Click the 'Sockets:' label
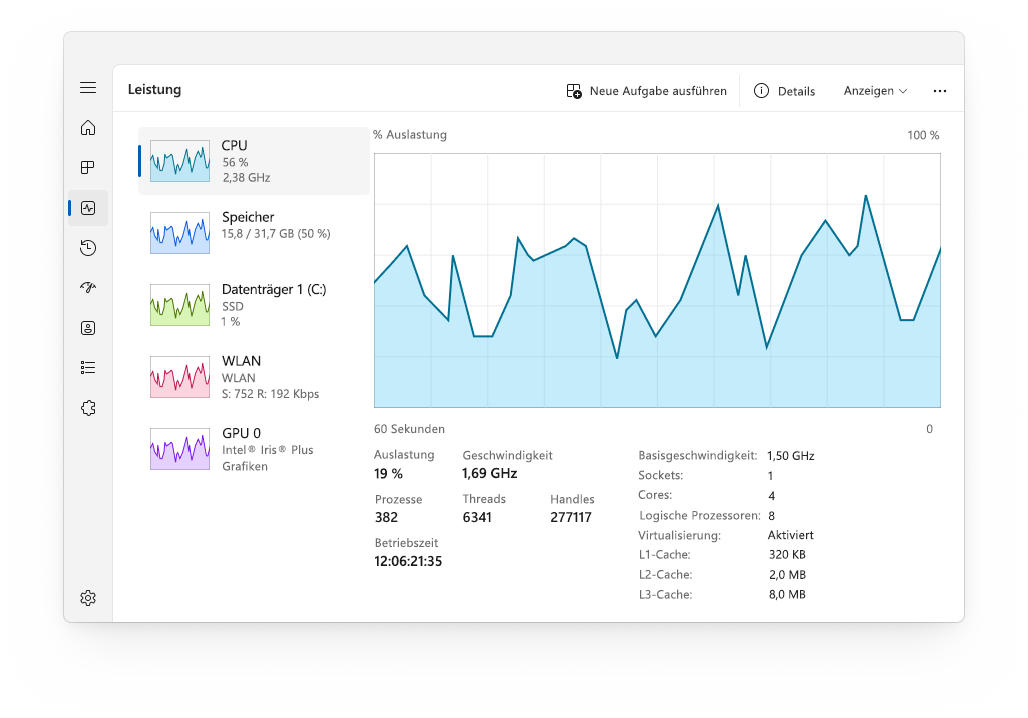Viewport: 1028px width, 718px height. point(660,475)
